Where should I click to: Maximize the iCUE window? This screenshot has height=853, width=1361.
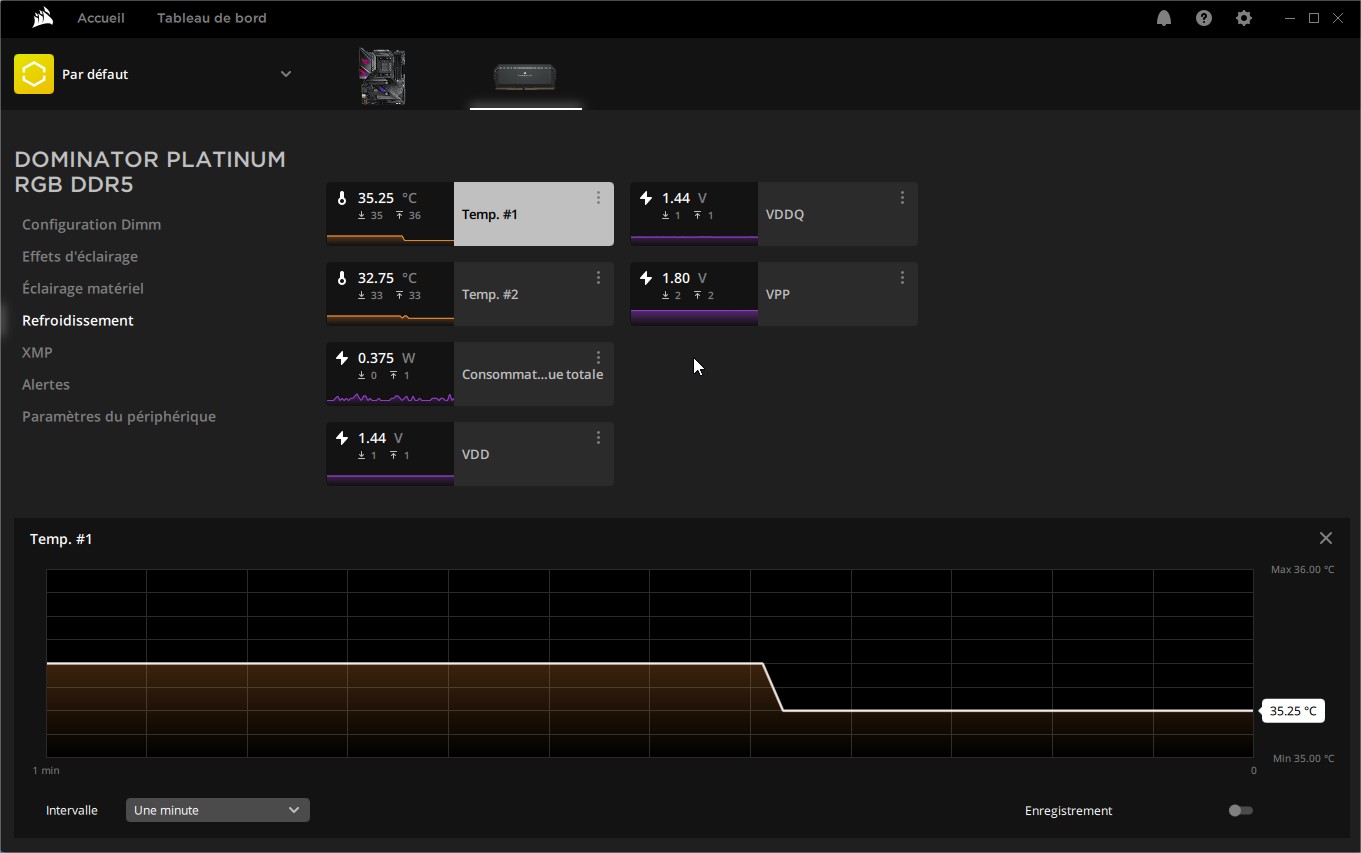tap(1314, 18)
